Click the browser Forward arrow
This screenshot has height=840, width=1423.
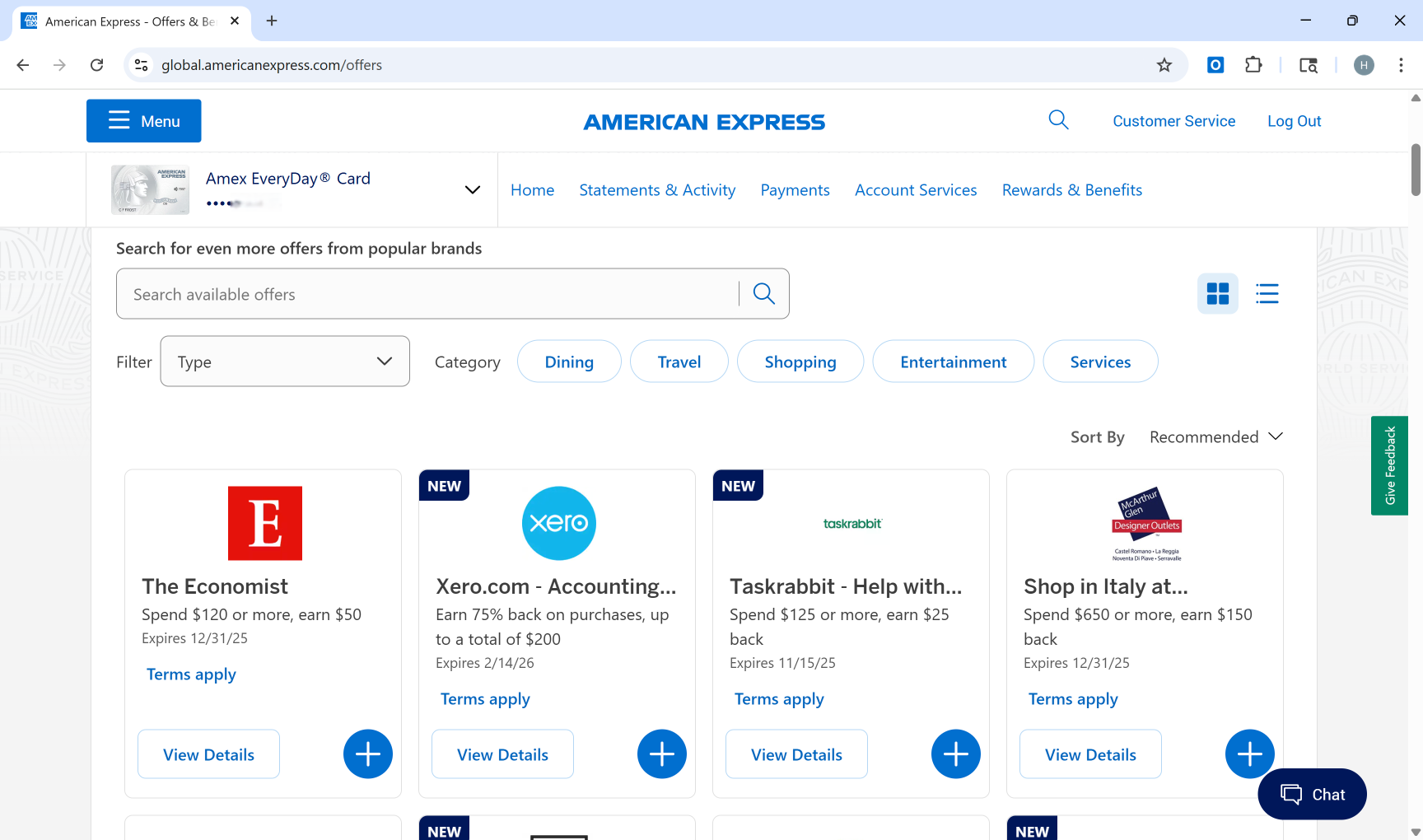[59, 65]
